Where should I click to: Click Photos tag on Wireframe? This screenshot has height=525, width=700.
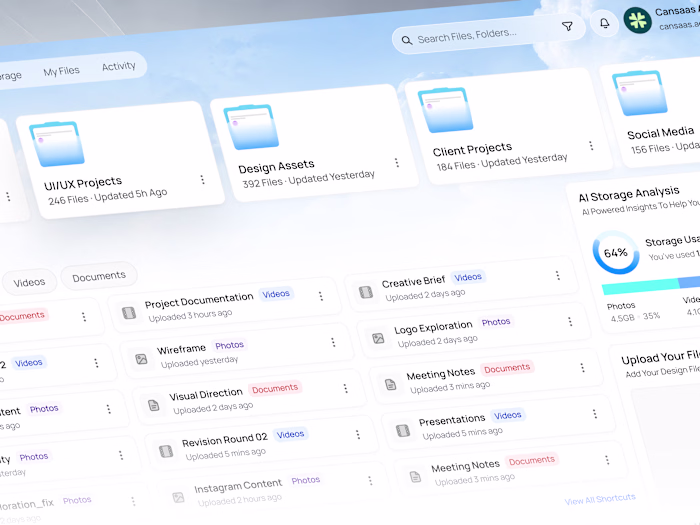click(x=229, y=346)
